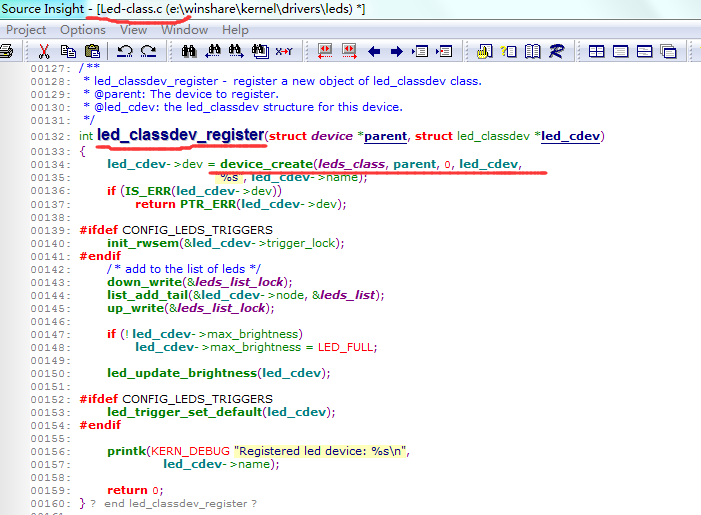Screen dimensions: 701x515
Task: Click the led_classdev_register function name
Action: [181, 135]
